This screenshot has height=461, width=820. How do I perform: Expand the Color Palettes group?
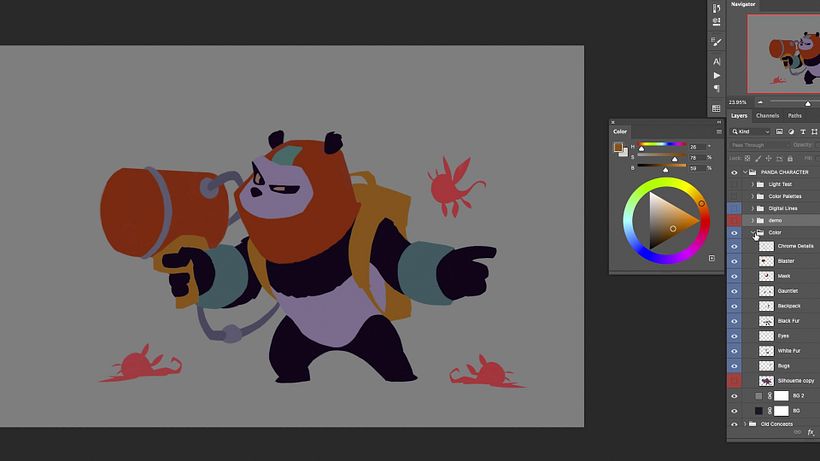753,197
